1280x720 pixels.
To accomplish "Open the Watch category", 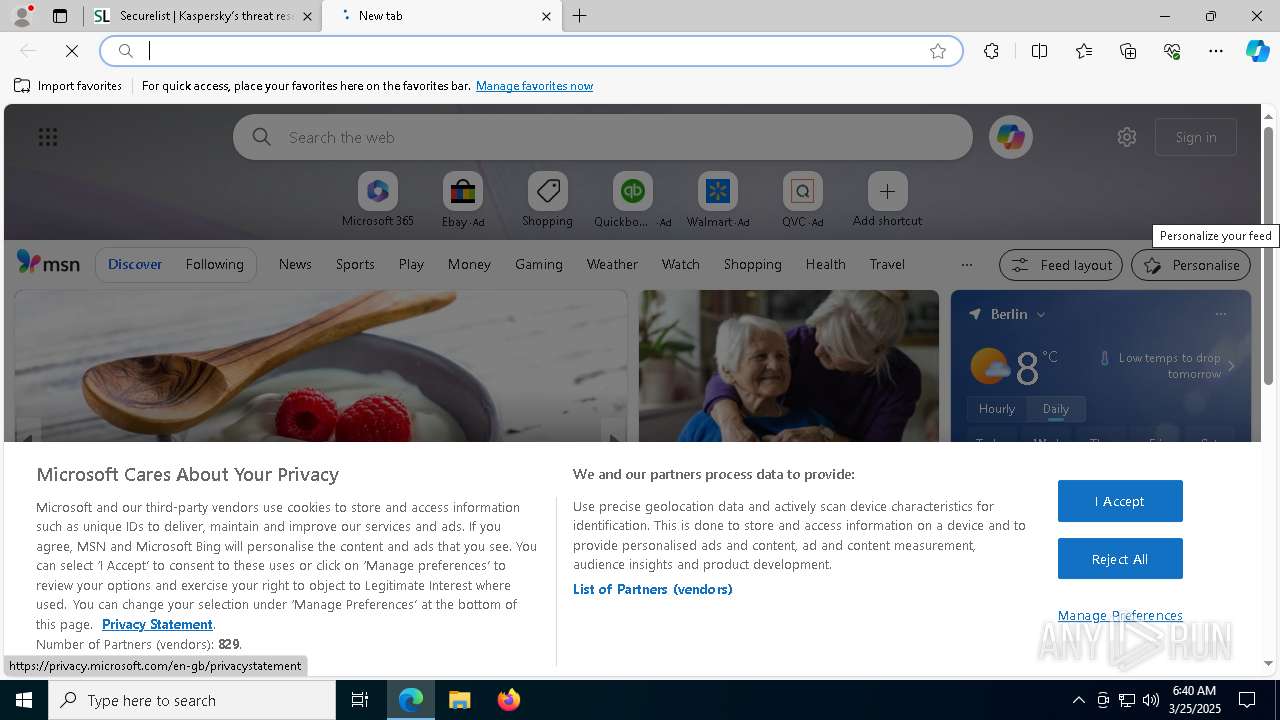I will [681, 264].
